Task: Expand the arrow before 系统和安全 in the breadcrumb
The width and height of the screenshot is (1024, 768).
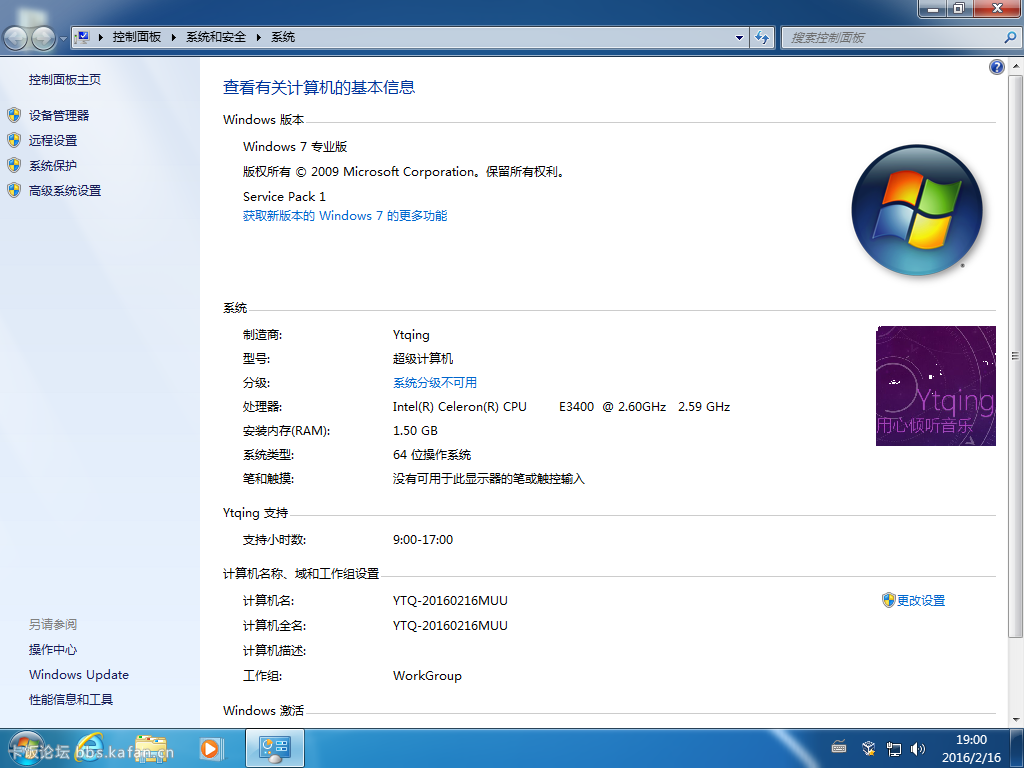Action: coord(174,37)
